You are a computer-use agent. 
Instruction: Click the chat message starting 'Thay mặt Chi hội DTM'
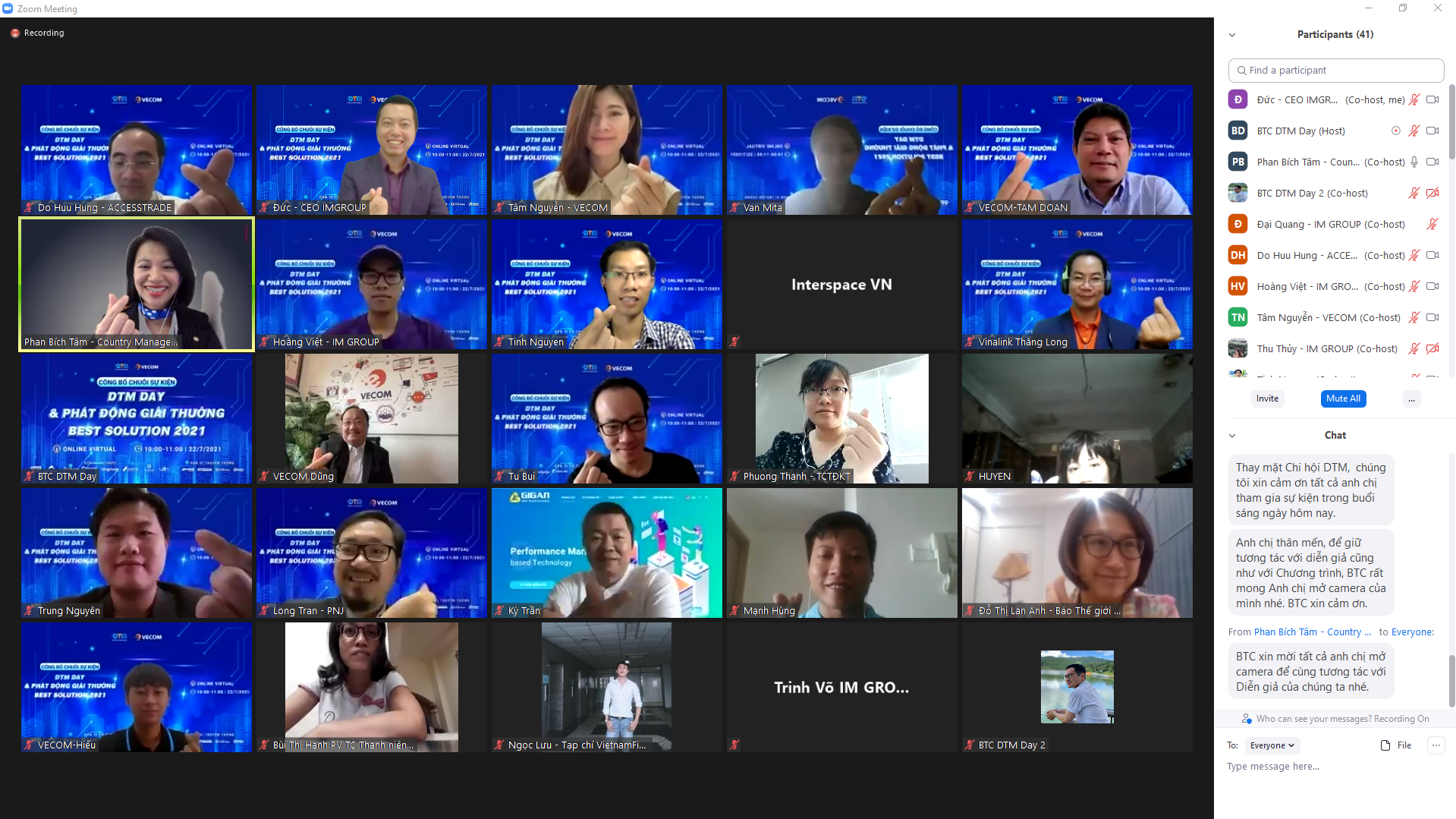(1311, 490)
